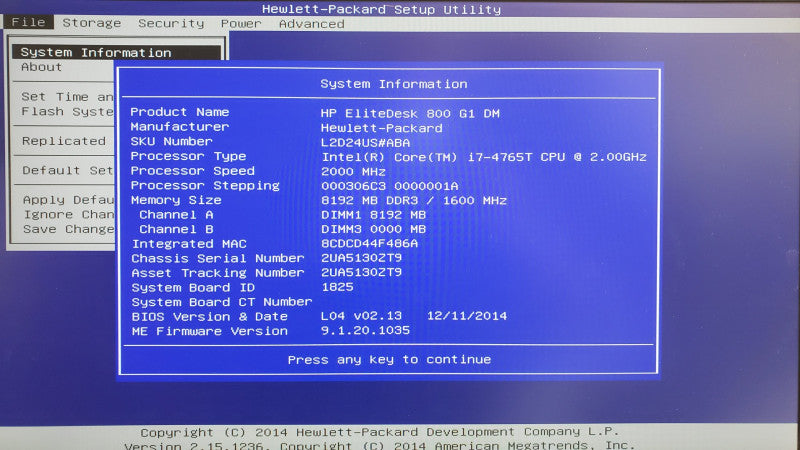Click BIOS version 'L04 v02.13'
Screen dimensions: 800x450
click(x=361, y=316)
